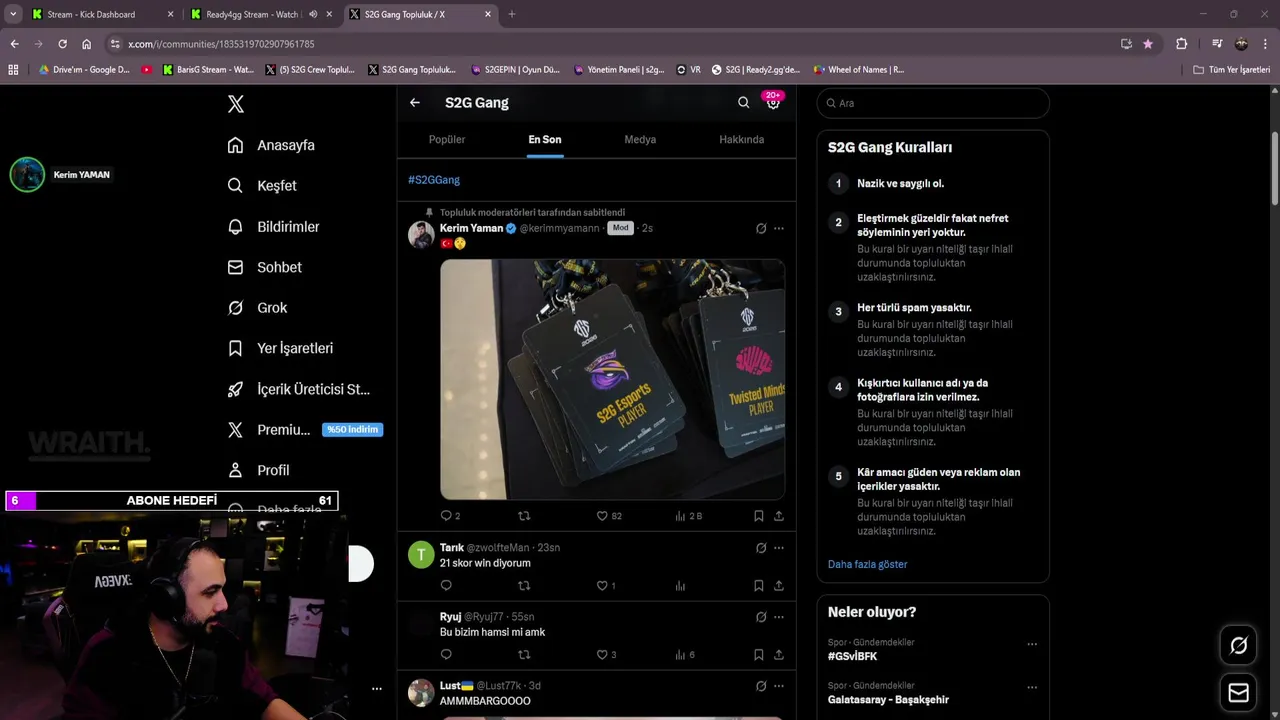Screen dimensions: 1280x720
Task: Open Keşfet search page
Action: pos(262,186)
